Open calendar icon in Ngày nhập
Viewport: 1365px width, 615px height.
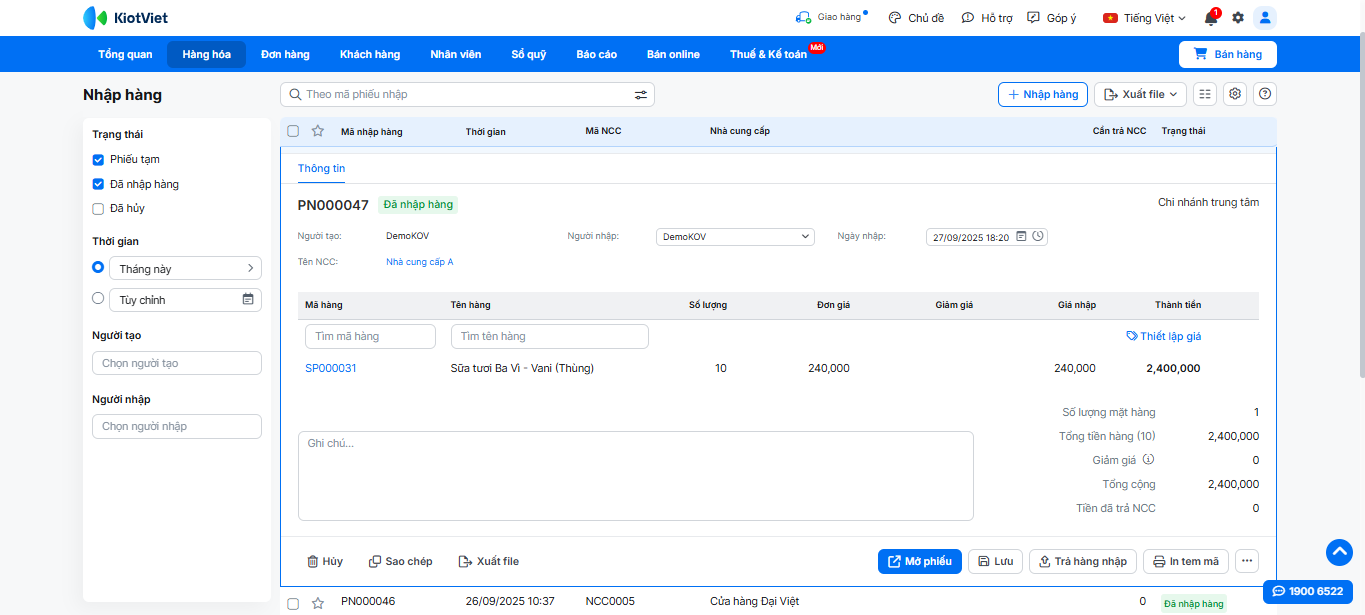(1021, 237)
